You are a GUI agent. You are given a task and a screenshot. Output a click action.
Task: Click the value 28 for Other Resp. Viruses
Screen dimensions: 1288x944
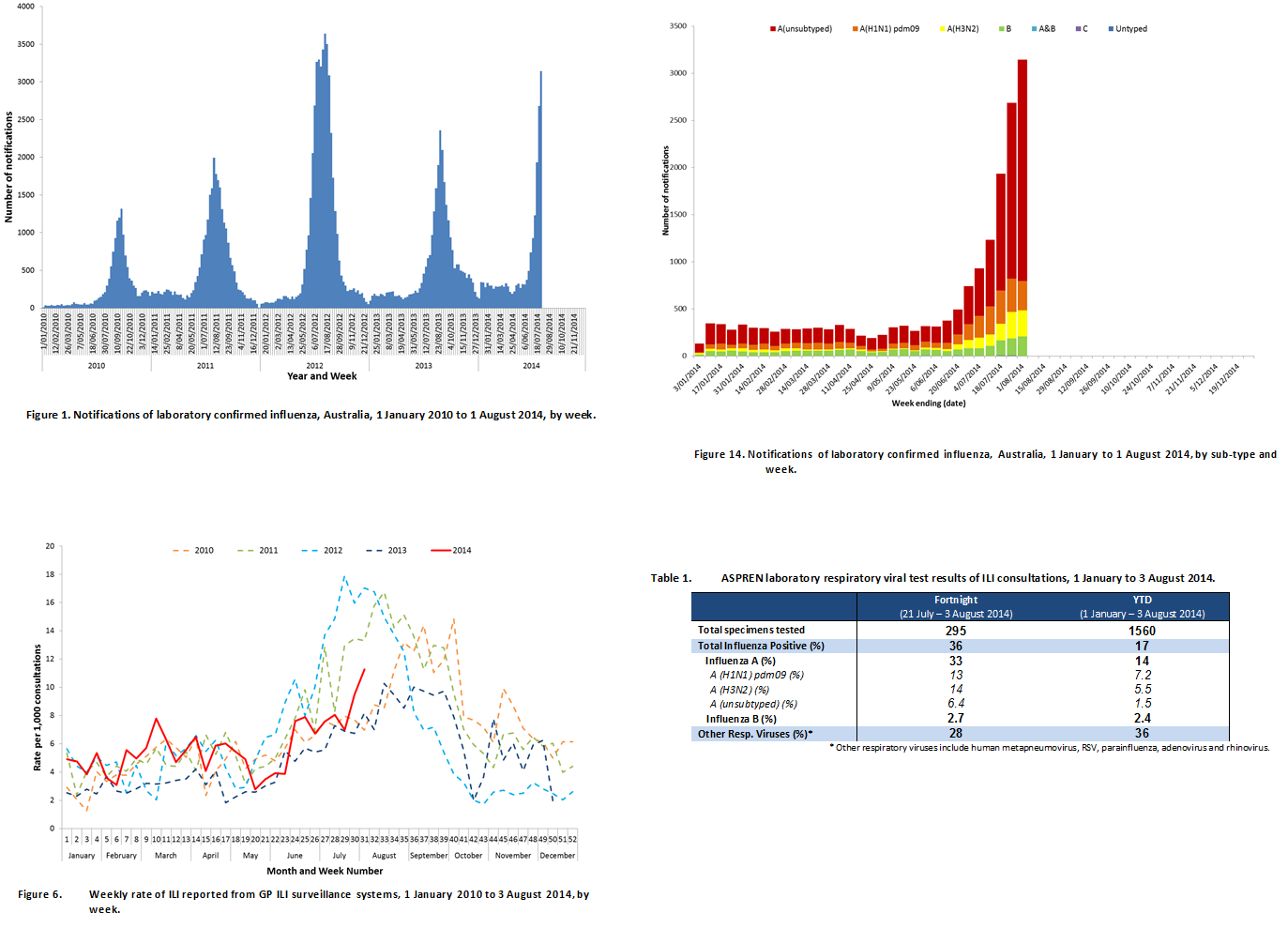click(956, 734)
